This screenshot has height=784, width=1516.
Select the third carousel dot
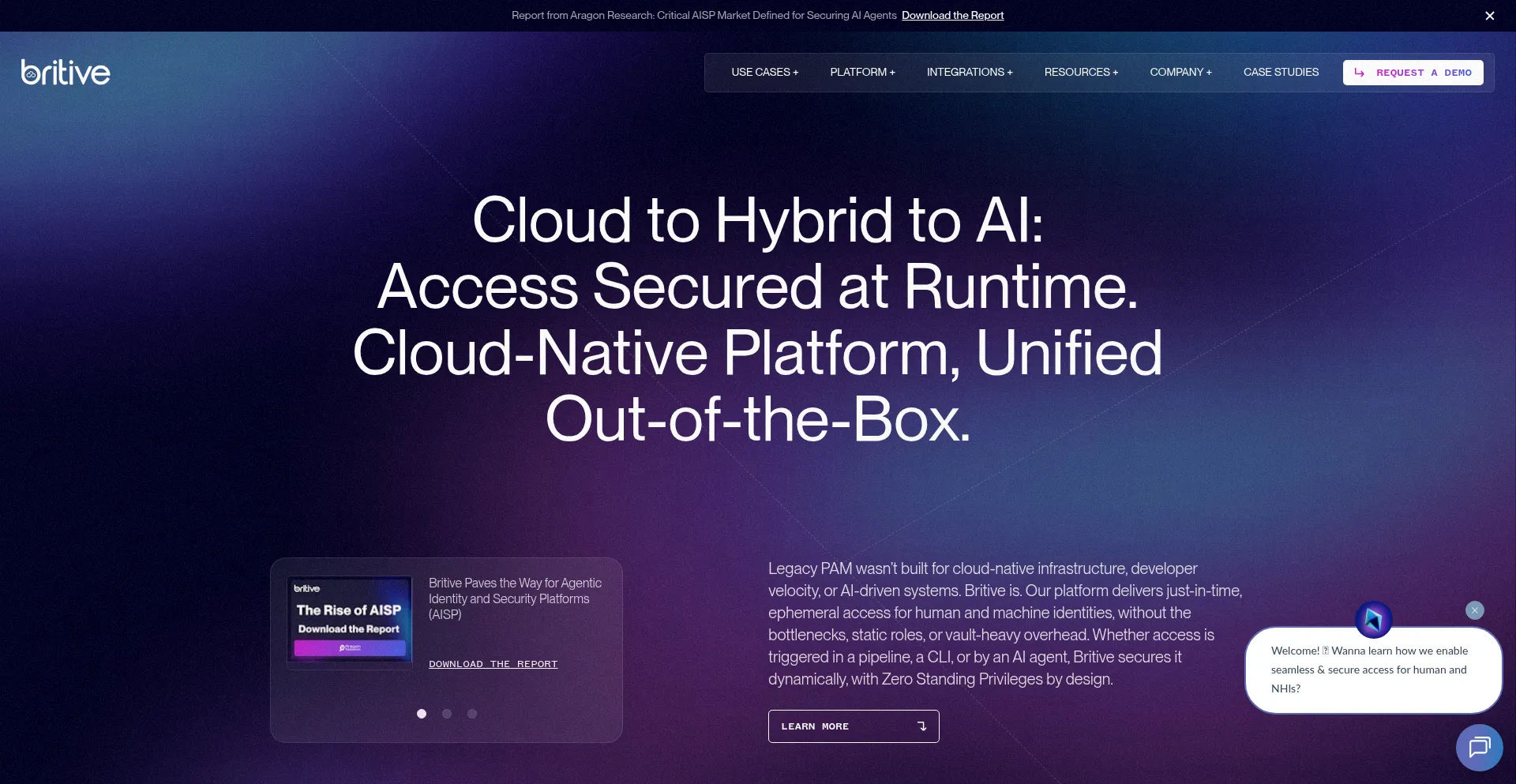472,714
